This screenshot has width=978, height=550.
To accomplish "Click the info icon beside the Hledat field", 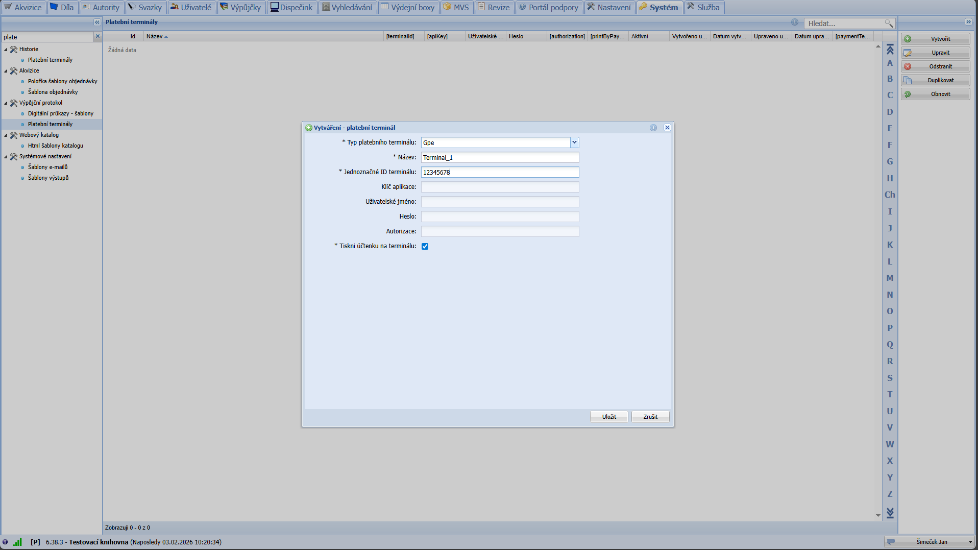I will (795, 22).
